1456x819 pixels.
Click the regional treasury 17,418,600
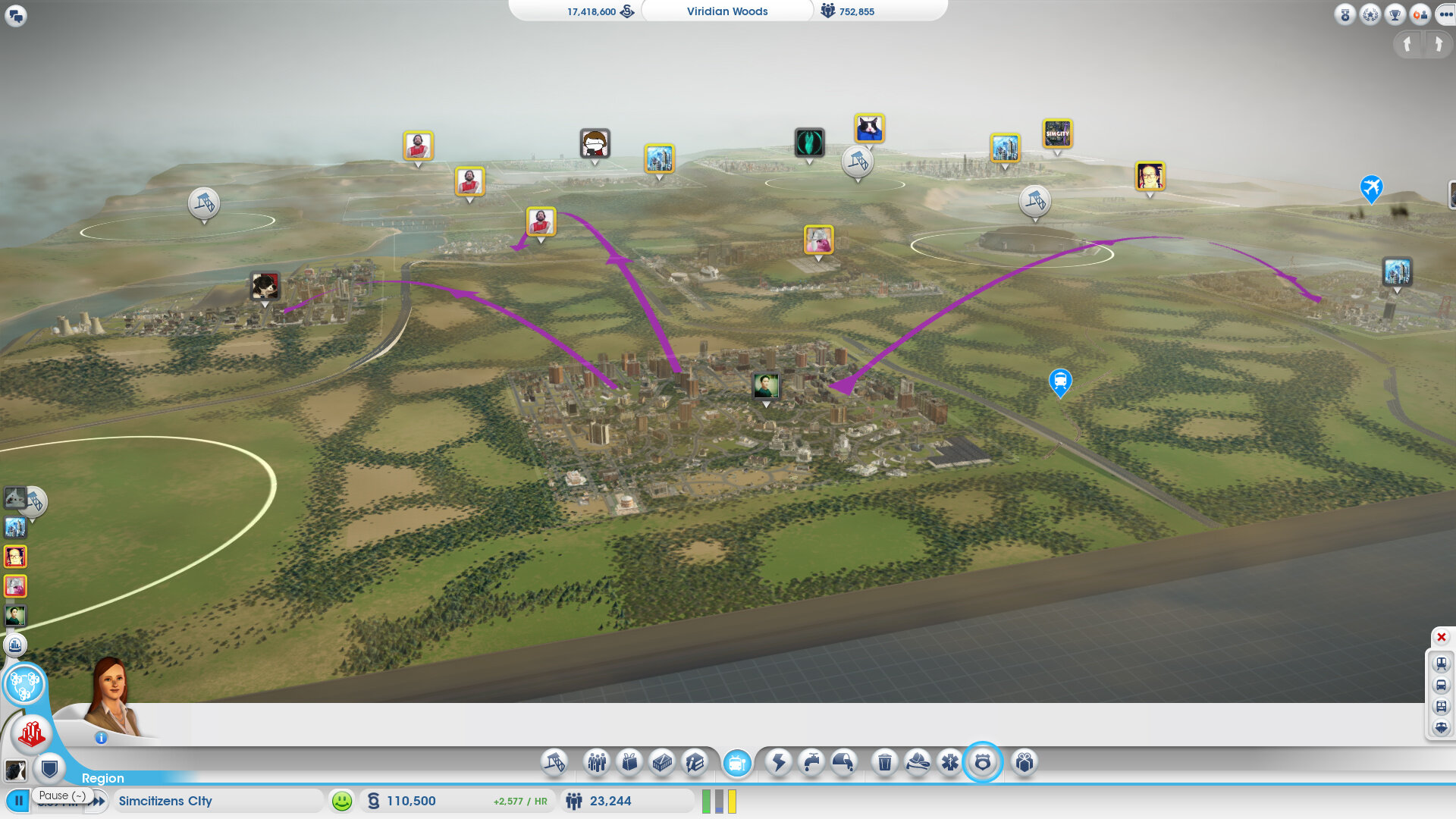tap(600, 11)
